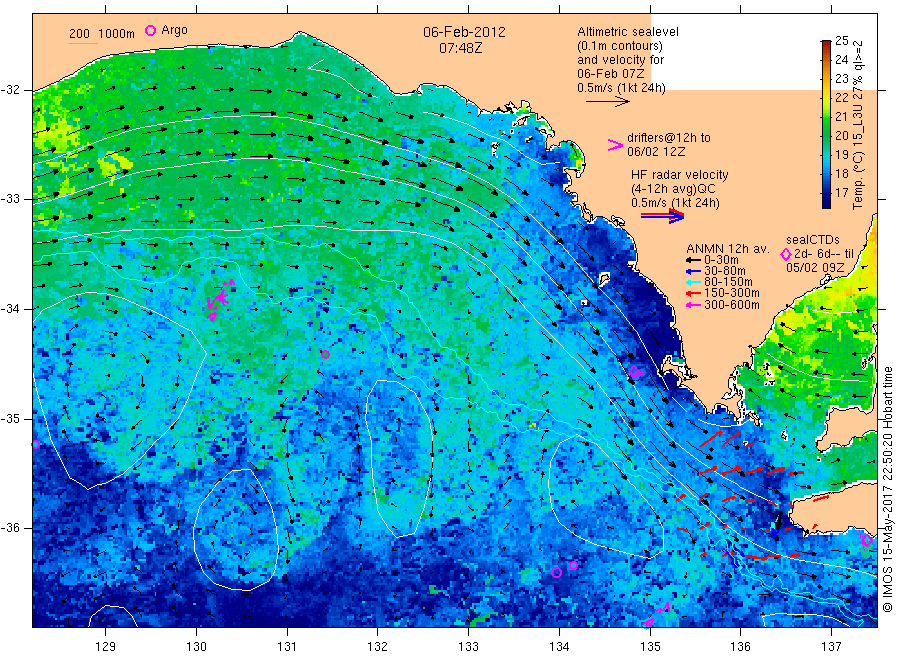Click the altimetric velocity scale arrow in legend
This screenshot has height=660, width=900.
coord(607,102)
